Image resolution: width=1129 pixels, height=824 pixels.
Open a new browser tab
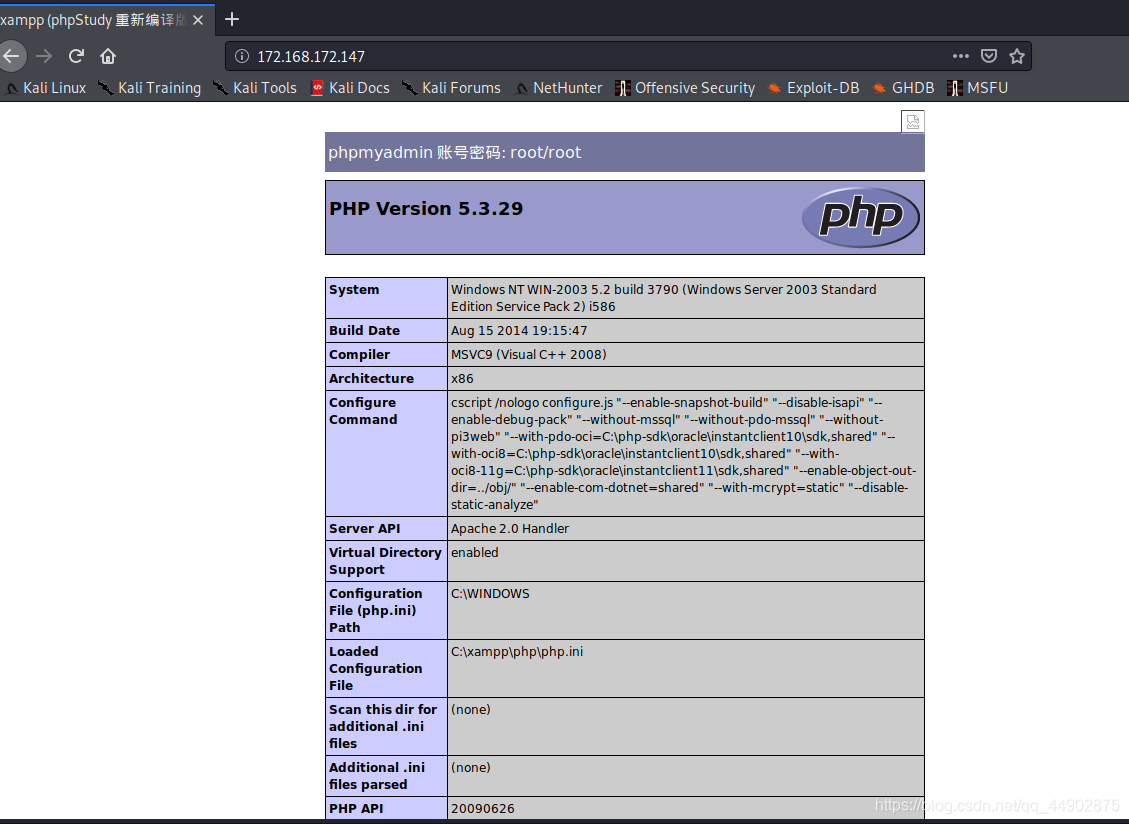(x=232, y=19)
